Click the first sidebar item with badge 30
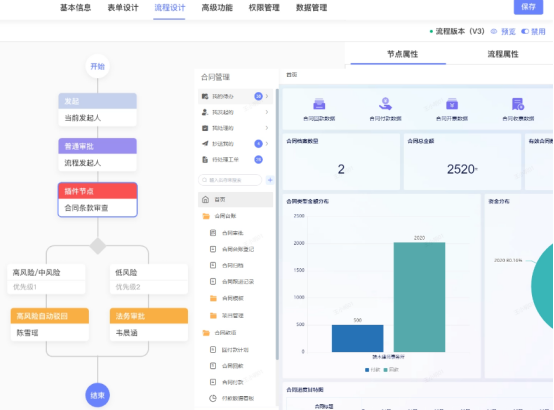This screenshot has width=554, height=410. pyautogui.click(x=235, y=96)
